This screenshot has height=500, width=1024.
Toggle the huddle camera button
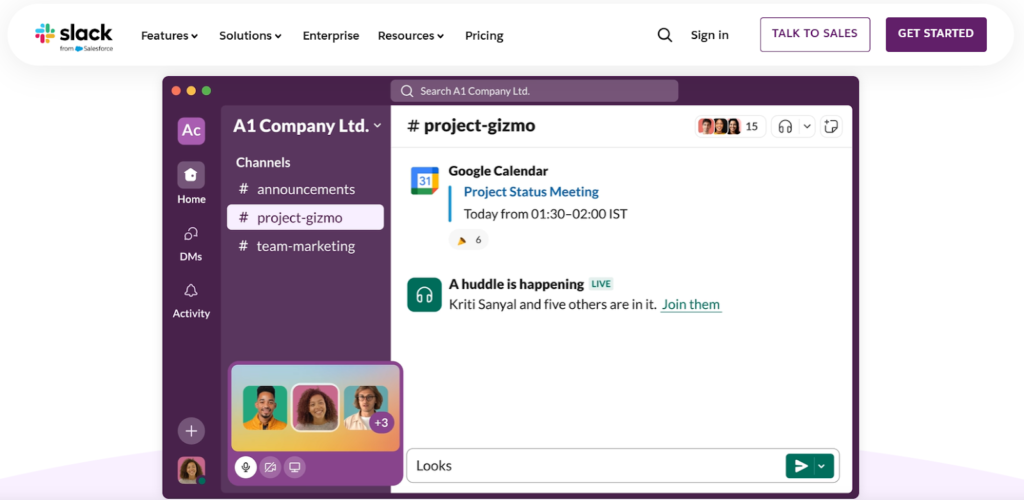click(270, 467)
